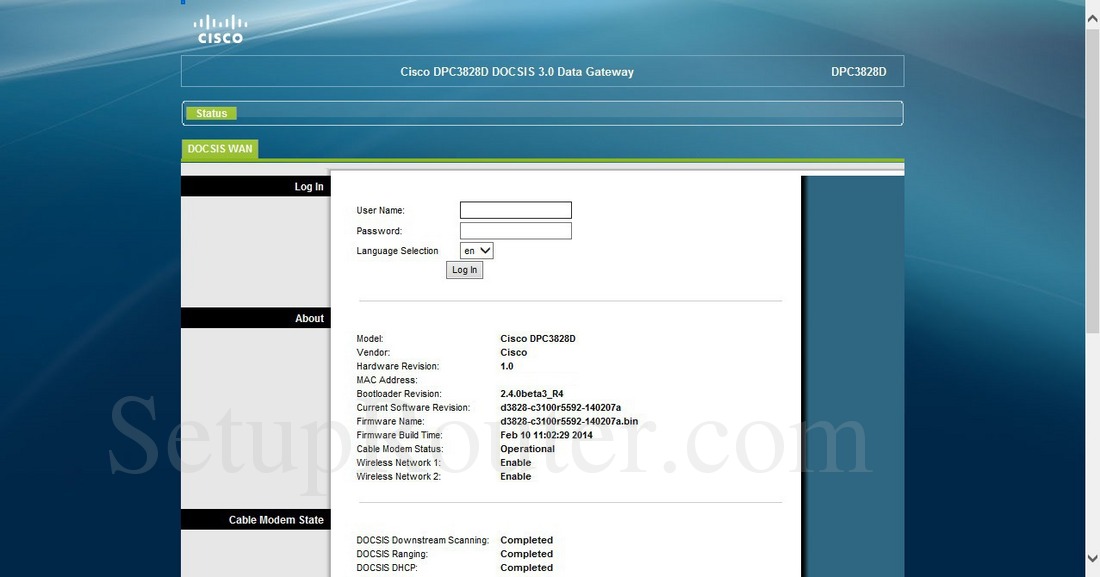Viewport: 1100px width, 577px height.
Task: Open the Status menu tab
Action: pos(211,113)
